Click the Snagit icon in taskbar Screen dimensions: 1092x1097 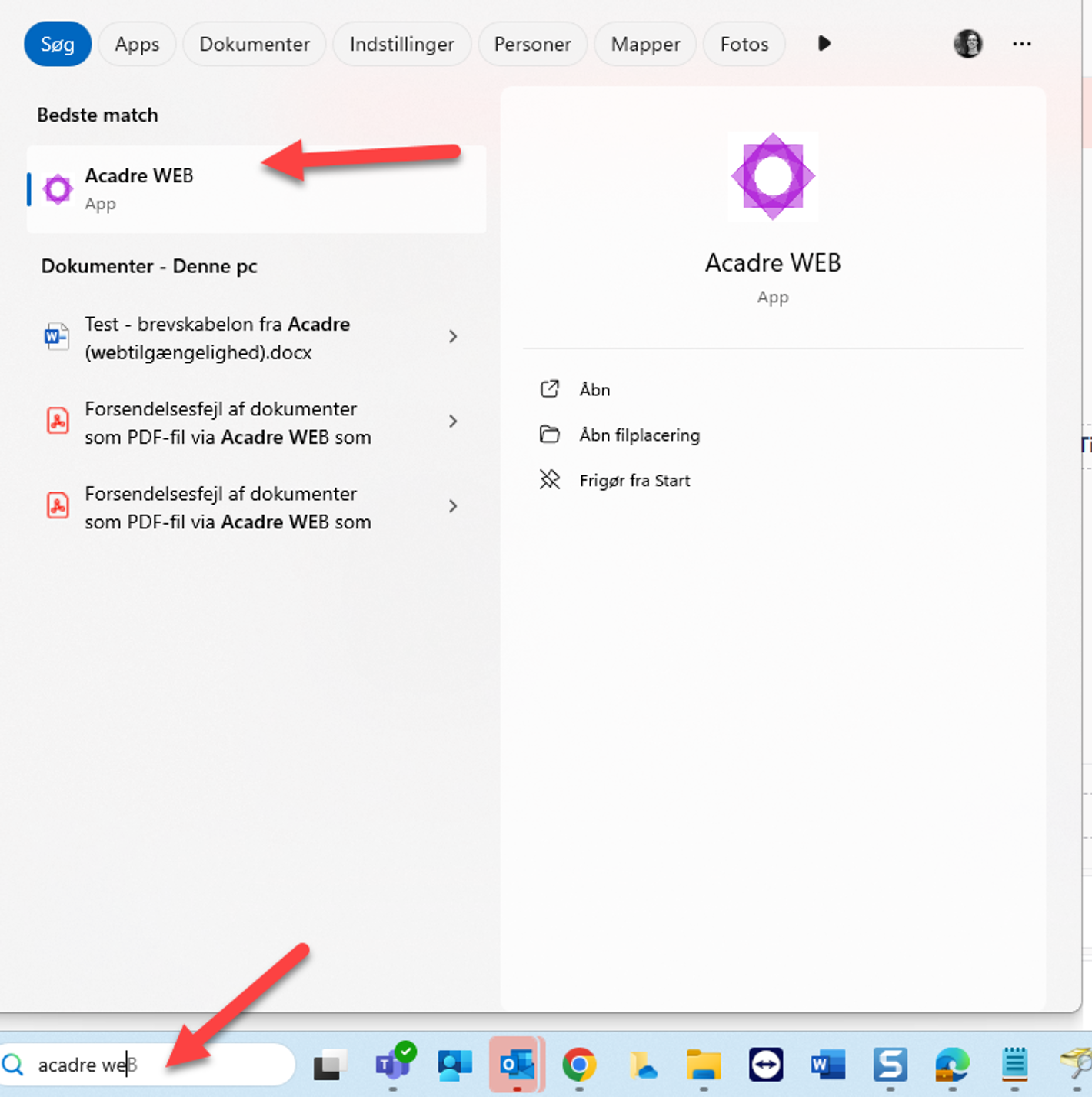(890, 1065)
